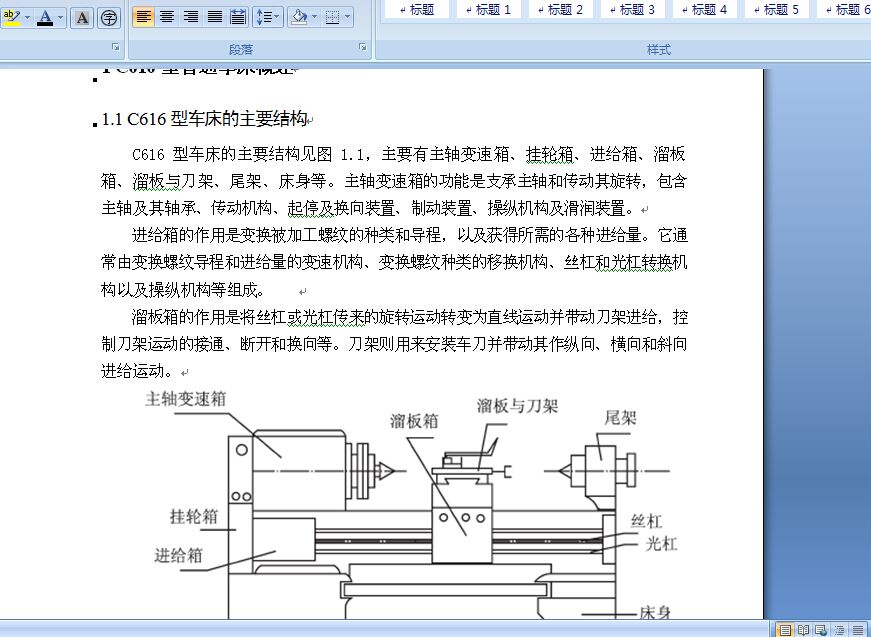
Task: Toggle character shading A button
Action: (x=82, y=18)
